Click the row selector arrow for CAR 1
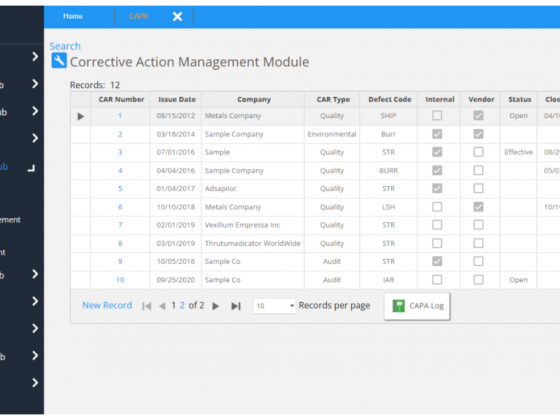Image resolution: width=560 pixels, height=420 pixels. [x=81, y=116]
